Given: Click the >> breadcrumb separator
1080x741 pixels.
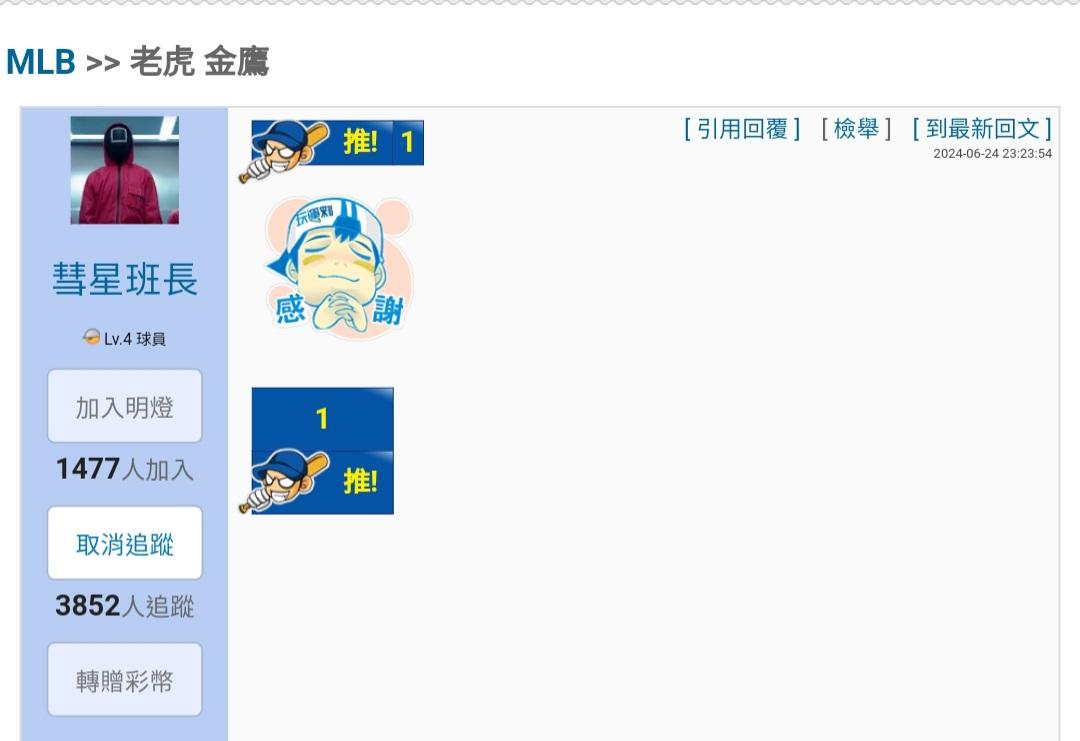Looking at the screenshot, I should [103, 63].
